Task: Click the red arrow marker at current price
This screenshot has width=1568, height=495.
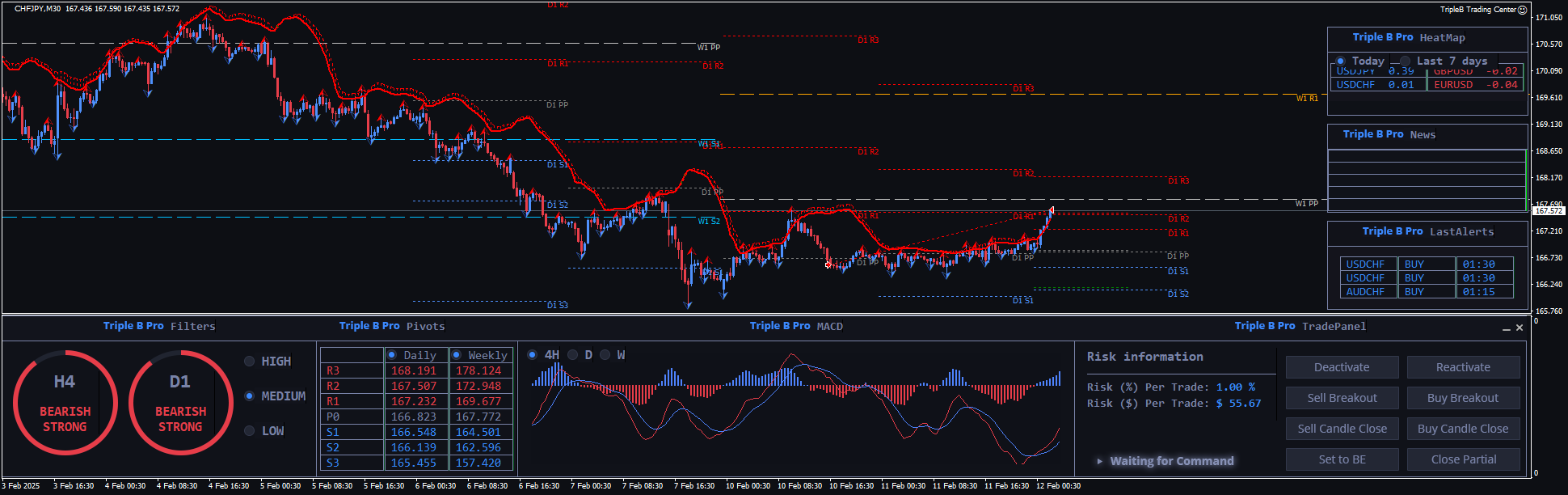Action: pyautogui.click(x=1051, y=210)
